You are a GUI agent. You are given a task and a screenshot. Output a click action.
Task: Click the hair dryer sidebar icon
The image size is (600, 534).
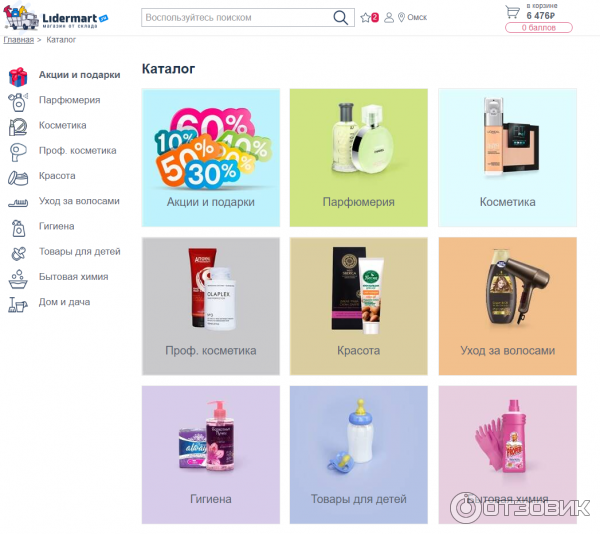point(18,152)
